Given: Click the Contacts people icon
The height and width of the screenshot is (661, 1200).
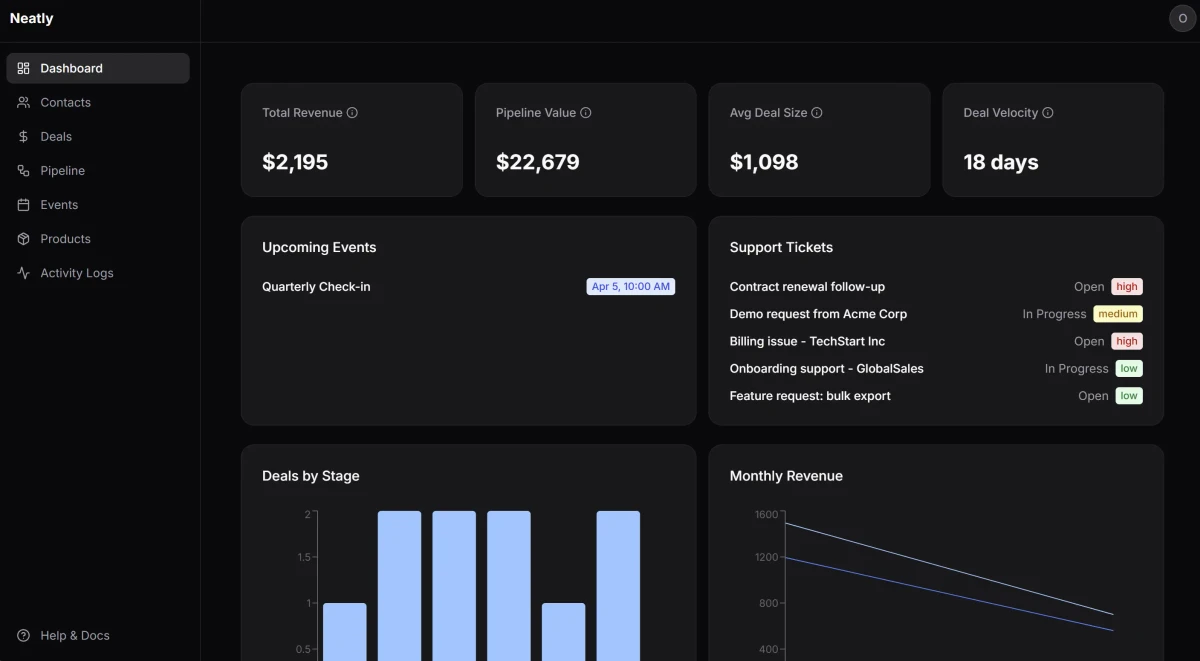Looking at the screenshot, I should click(23, 102).
